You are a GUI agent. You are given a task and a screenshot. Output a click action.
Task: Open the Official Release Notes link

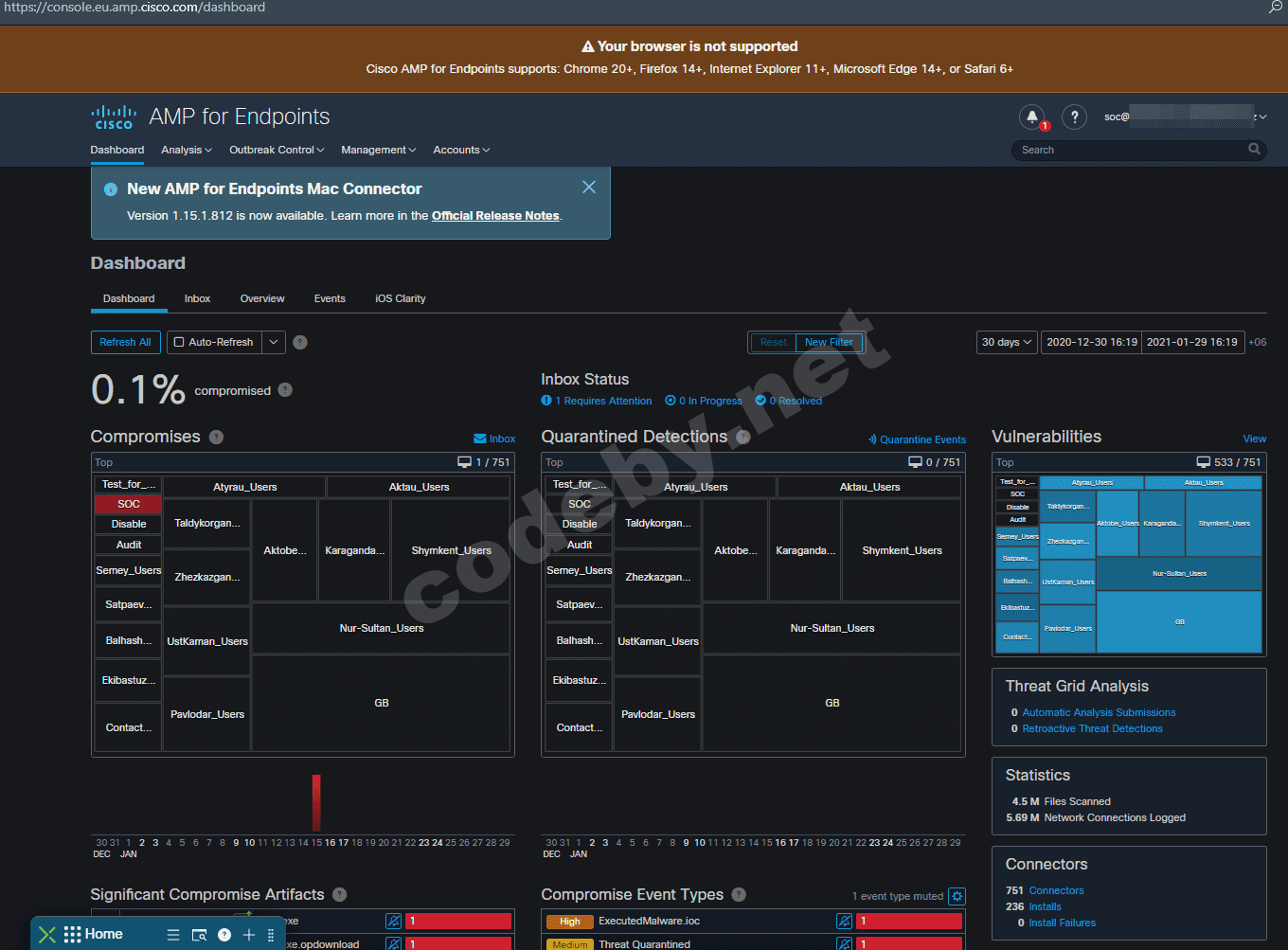[x=495, y=216]
